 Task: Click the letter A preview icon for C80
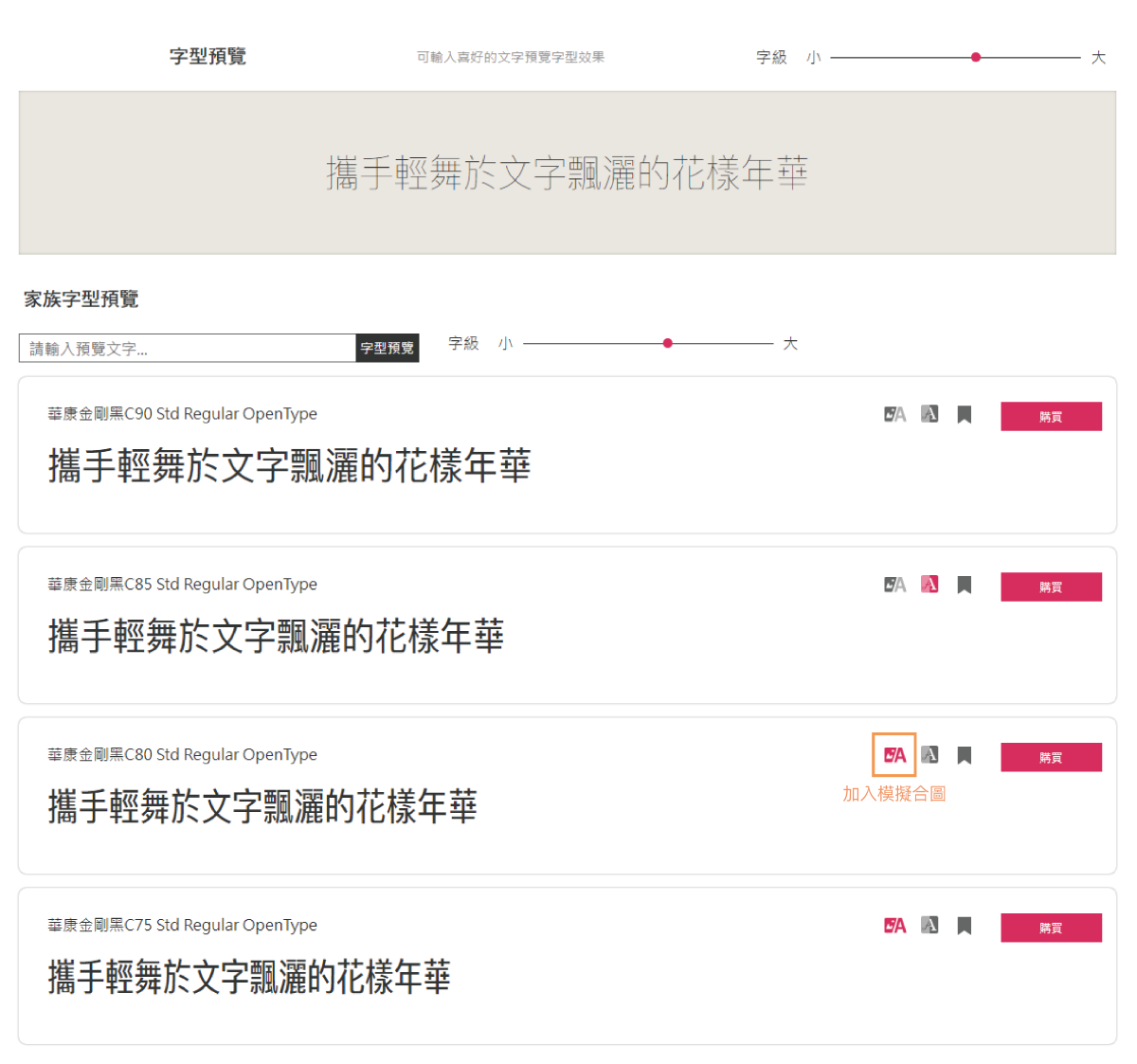(929, 755)
